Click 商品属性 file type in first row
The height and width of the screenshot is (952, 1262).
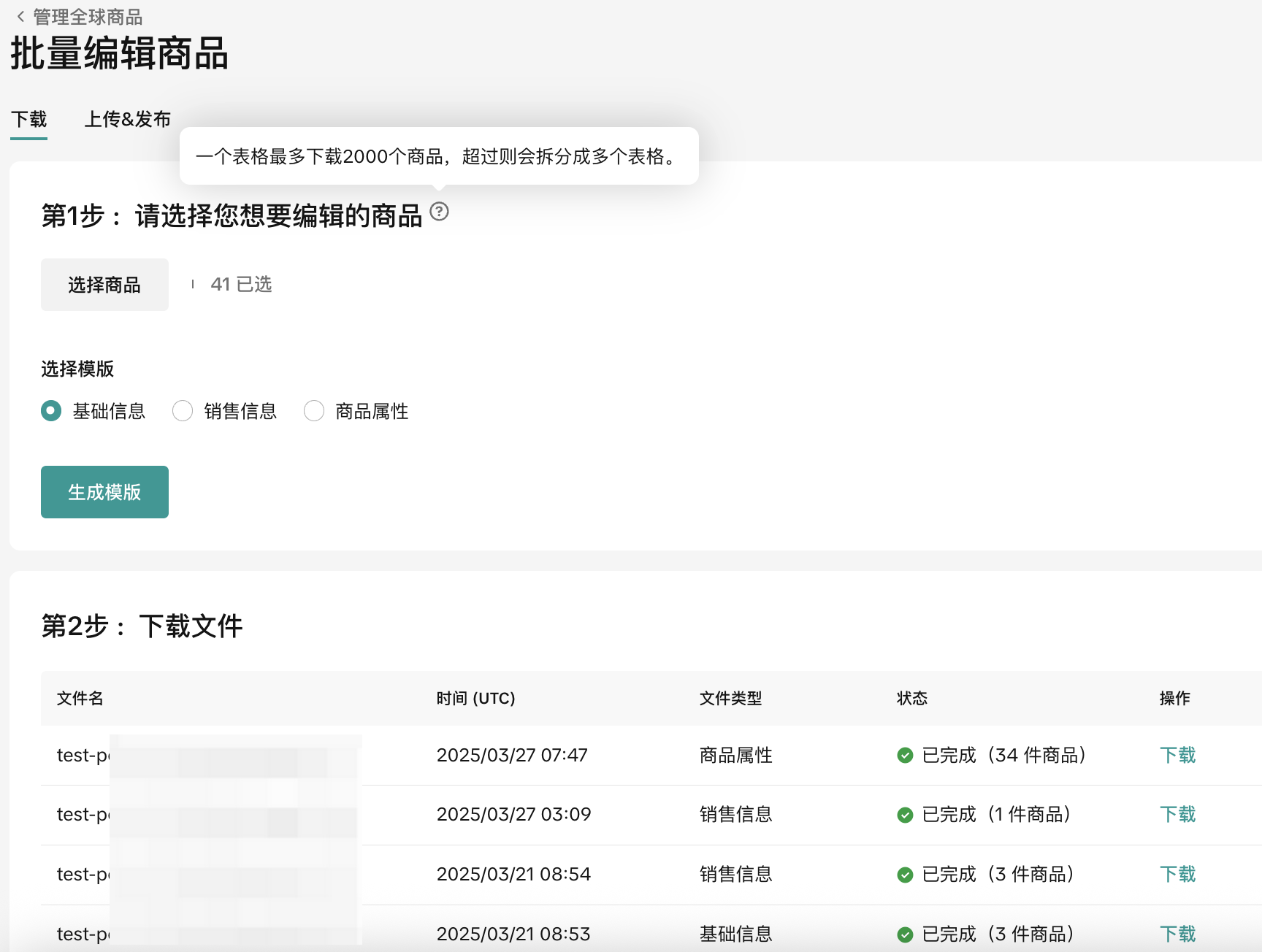736,755
